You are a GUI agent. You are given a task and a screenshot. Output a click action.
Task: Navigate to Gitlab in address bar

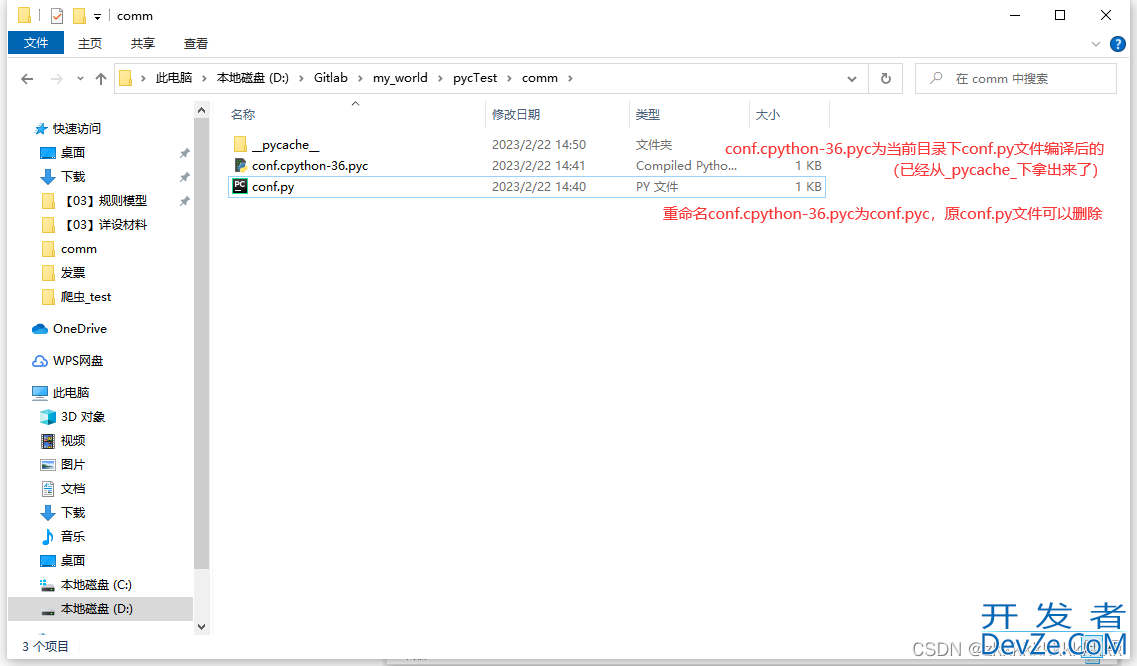pos(331,78)
